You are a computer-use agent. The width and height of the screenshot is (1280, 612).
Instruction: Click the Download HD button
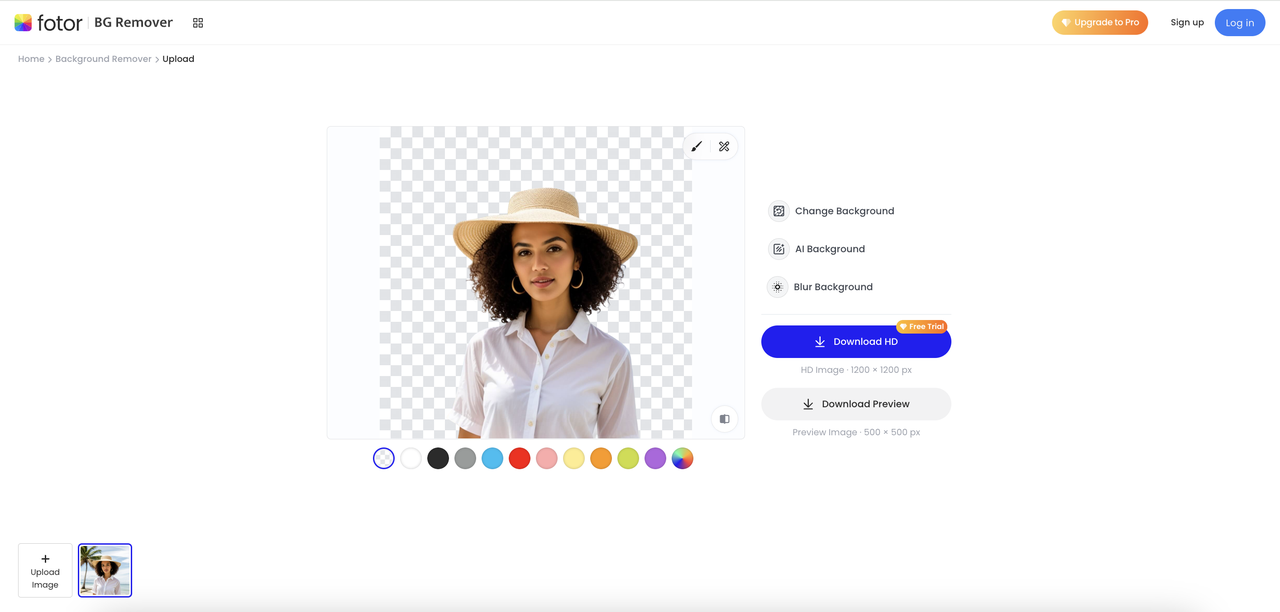[x=856, y=342]
